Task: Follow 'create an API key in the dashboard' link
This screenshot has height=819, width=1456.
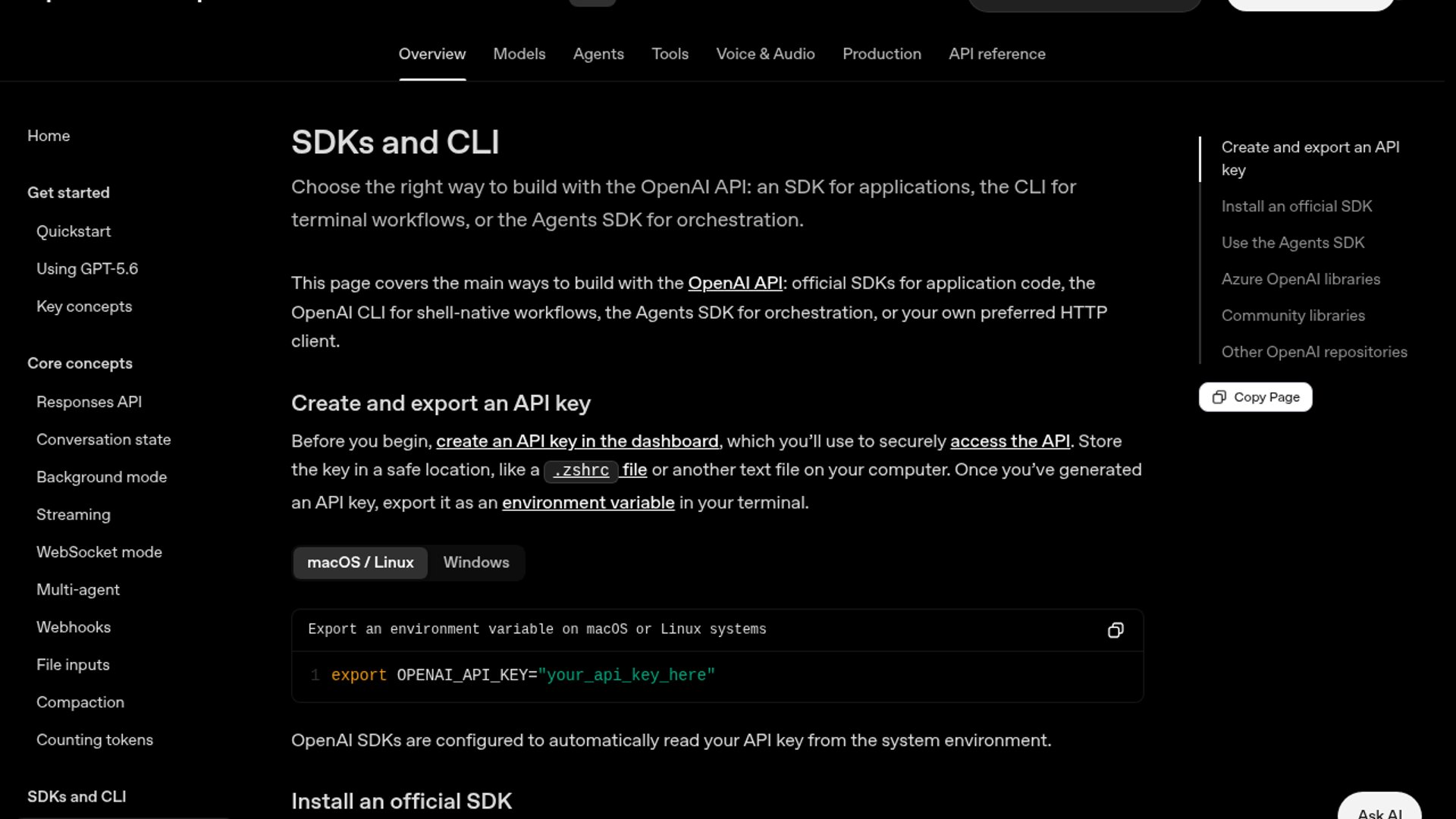Action: [x=577, y=441]
